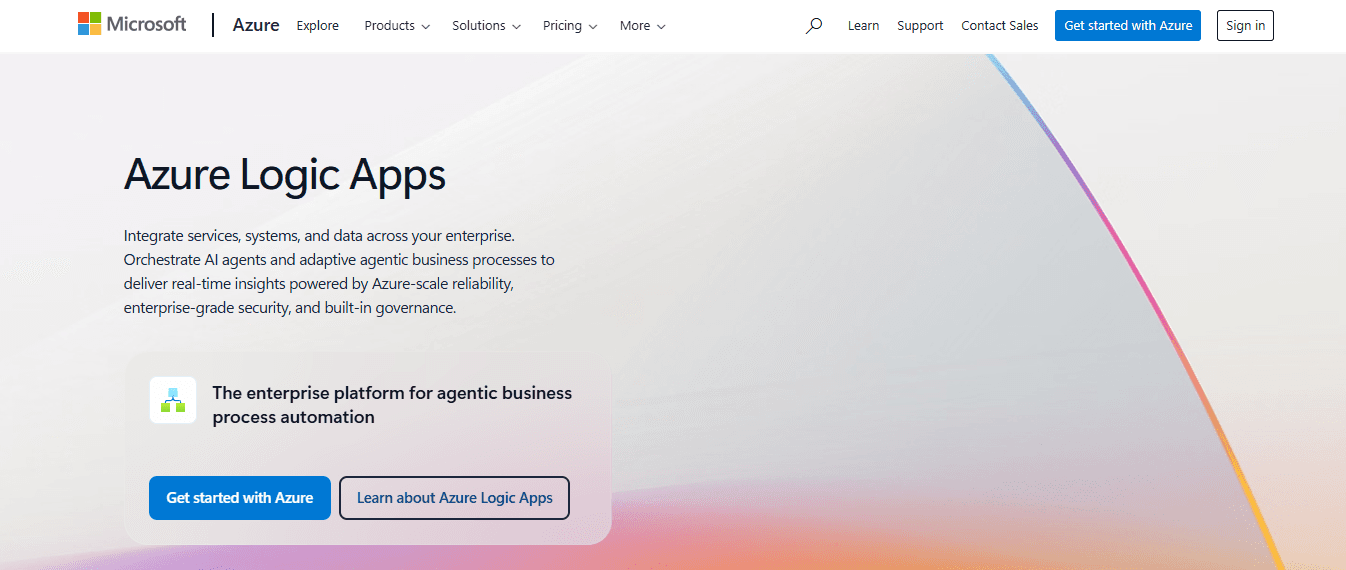Viewport: 1346px width, 570px height.
Task: Click the Logic Apps workflow icon
Action: tap(173, 400)
